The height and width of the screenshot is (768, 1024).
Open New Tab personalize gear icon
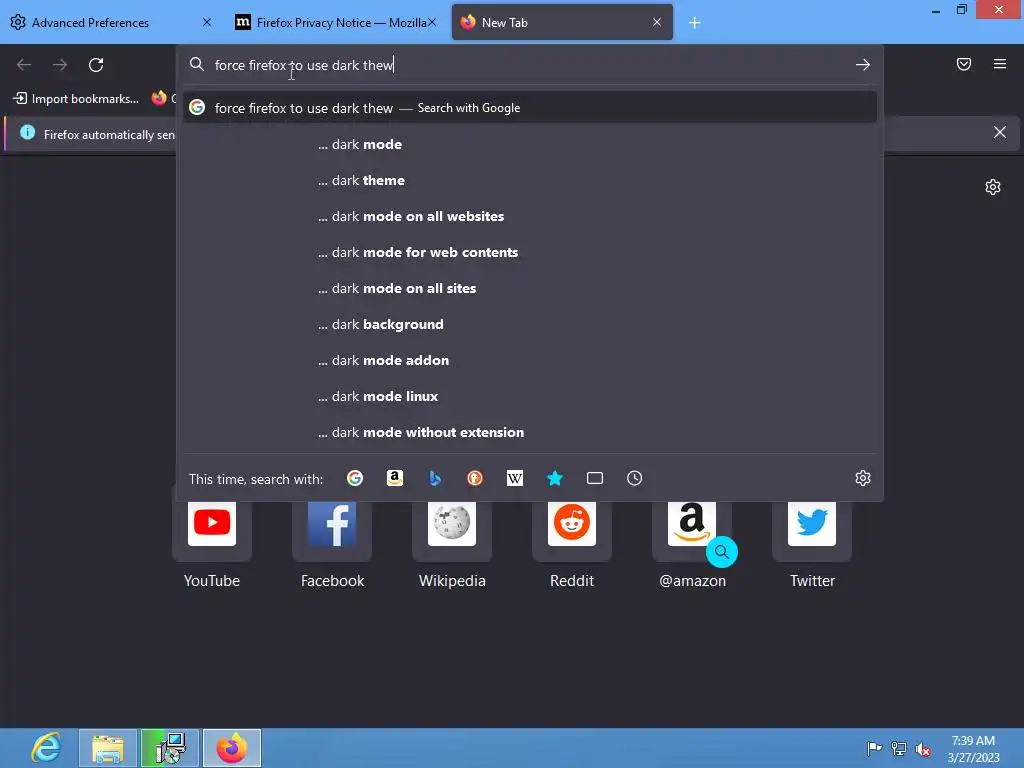pyautogui.click(x=993, y=187)
